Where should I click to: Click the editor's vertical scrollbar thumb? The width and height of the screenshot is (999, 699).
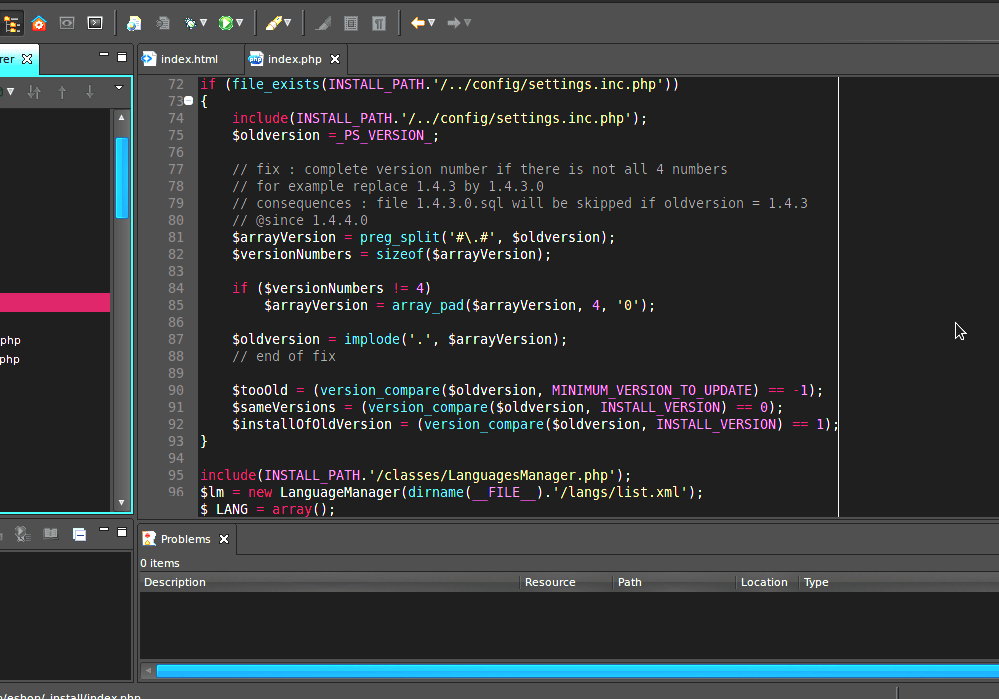[121, 175]
